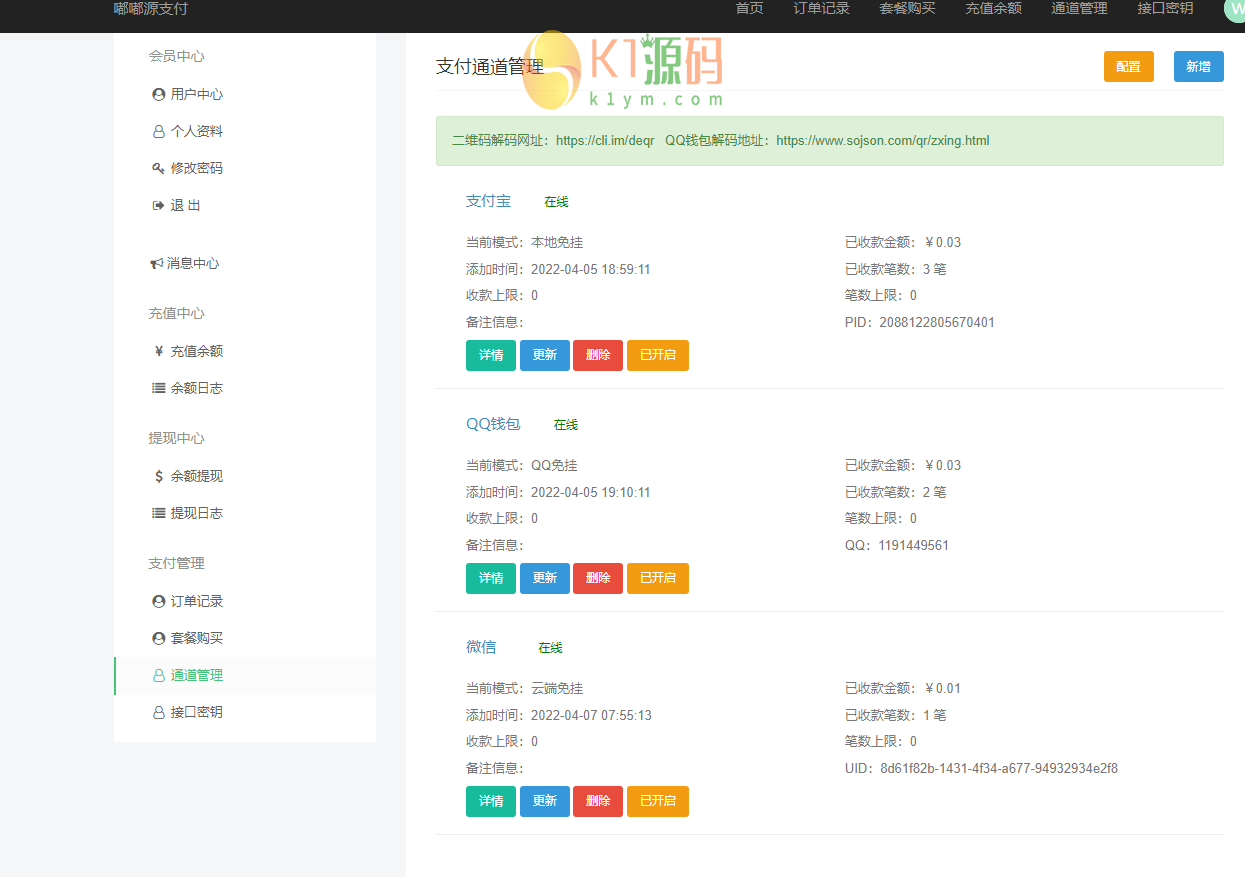Click the list icon beside 余额日志
Viewport: 1245px width, 877px height.
click(158, 388)
